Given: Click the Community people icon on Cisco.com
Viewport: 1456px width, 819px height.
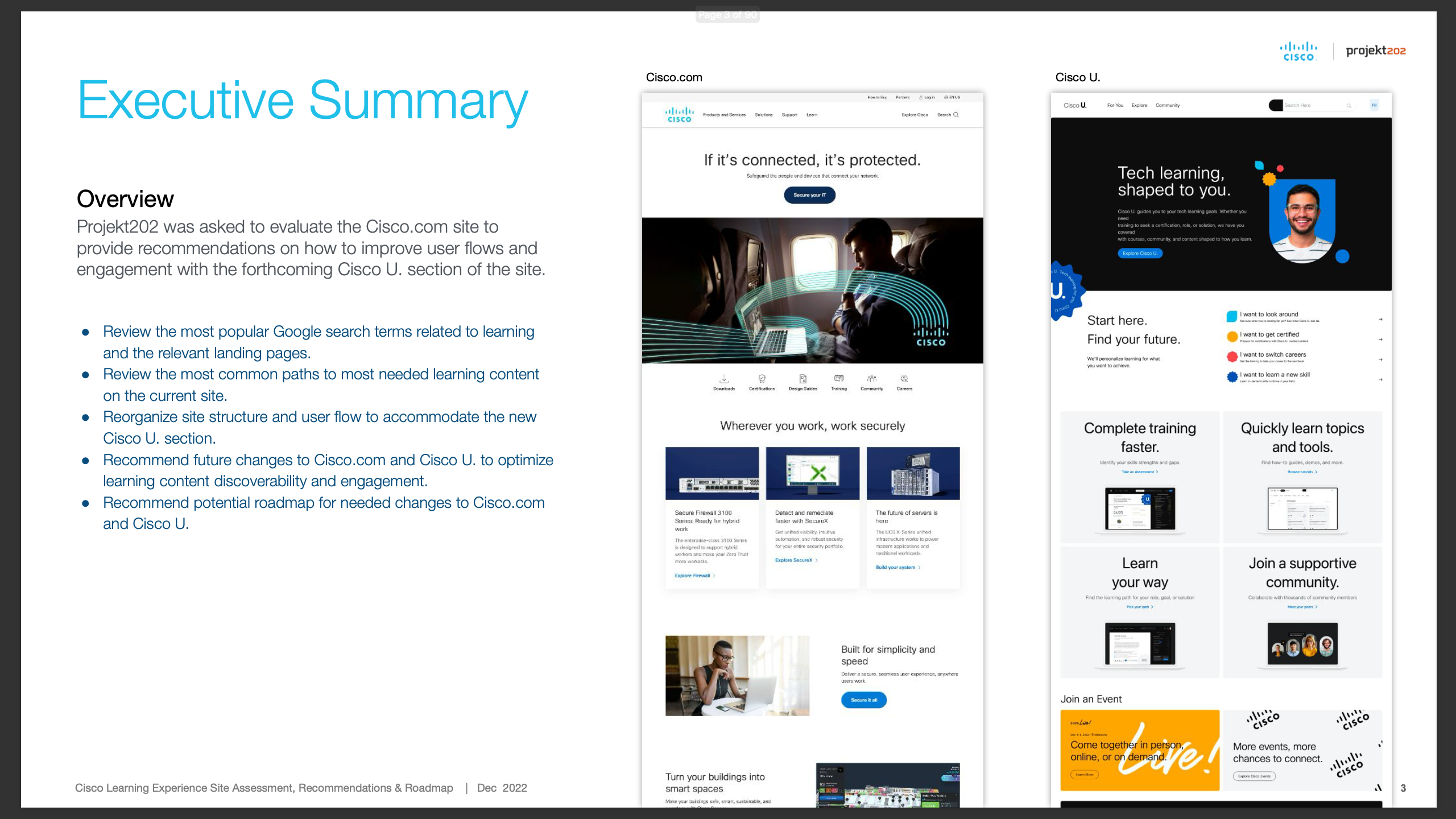Looking at the screenshot, I should point(871,379).
